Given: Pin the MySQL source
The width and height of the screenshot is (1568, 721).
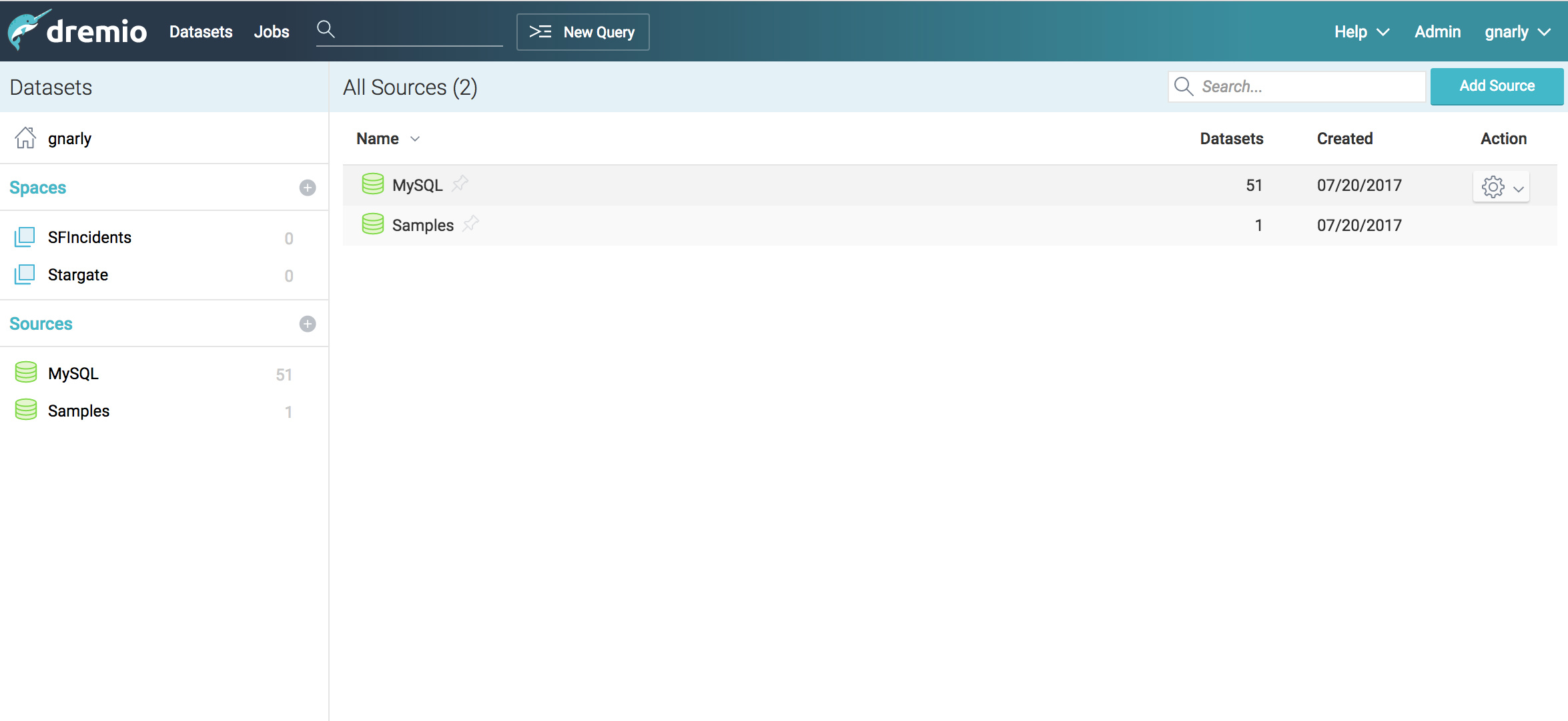Looking at the screenshot, I should [460, 183].
